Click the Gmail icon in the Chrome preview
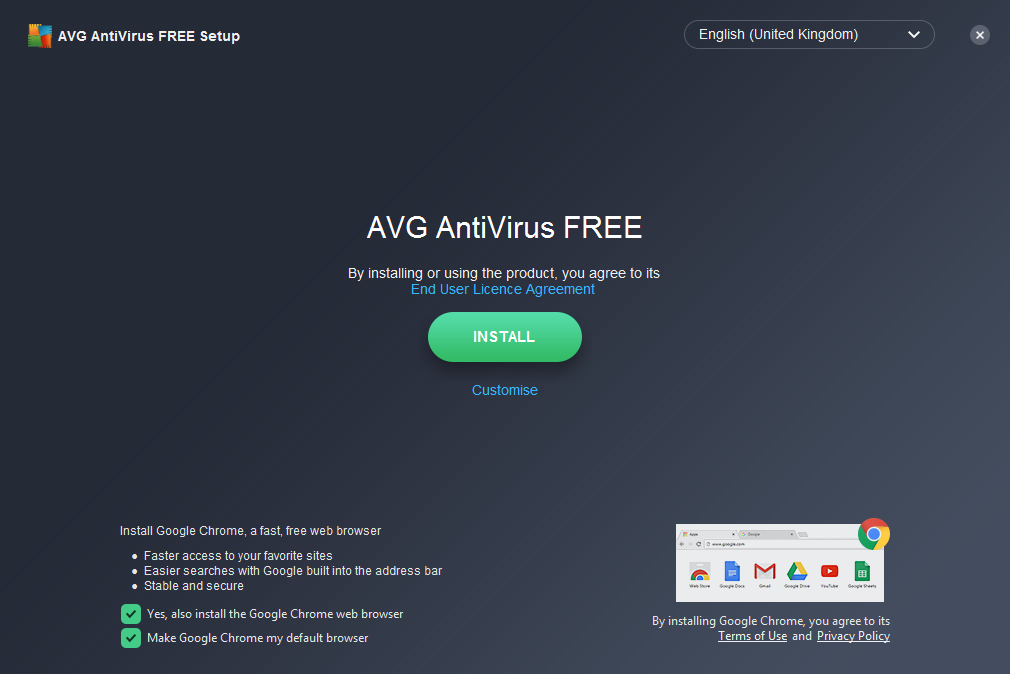This screenshot has height=674, width=1010. click(x=765, y=572)
